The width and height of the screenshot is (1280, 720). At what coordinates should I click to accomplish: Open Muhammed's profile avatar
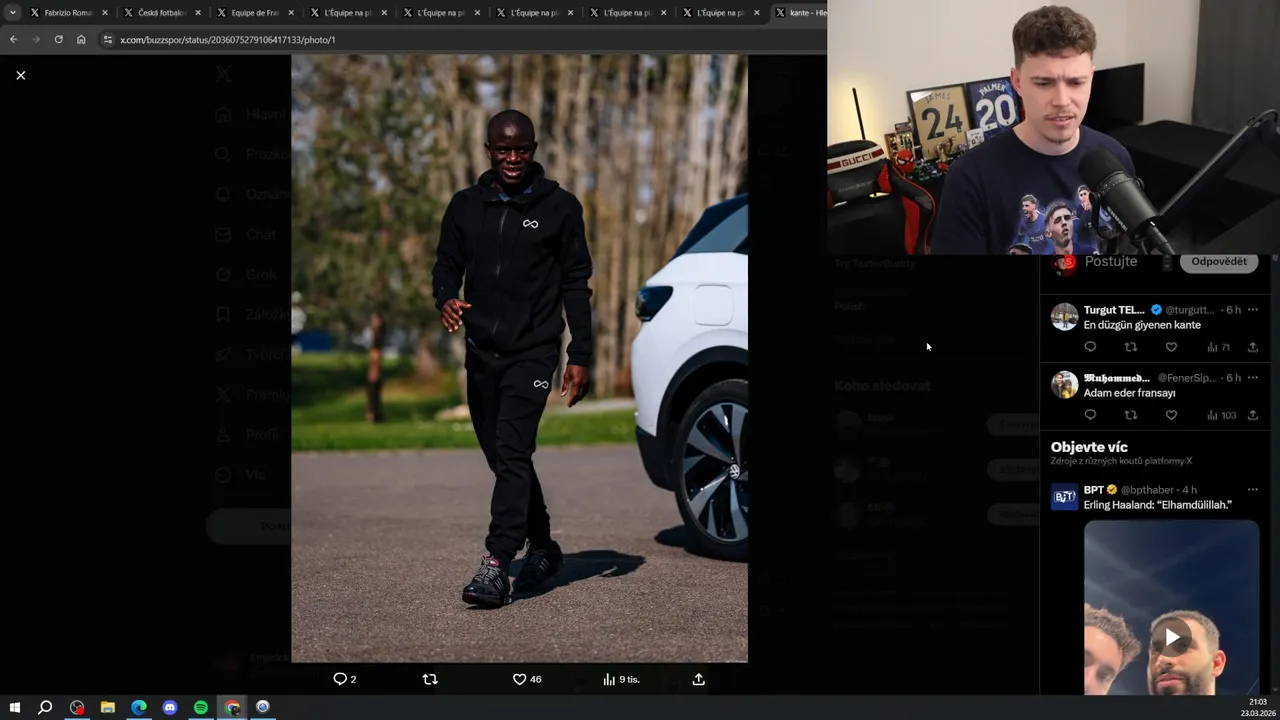(1064, 385)
